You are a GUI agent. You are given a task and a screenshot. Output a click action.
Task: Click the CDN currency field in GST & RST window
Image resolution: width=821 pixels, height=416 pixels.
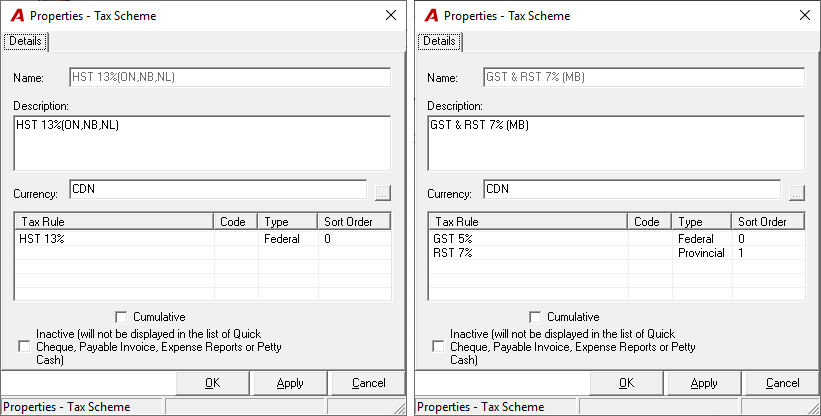tap(633, 189)
